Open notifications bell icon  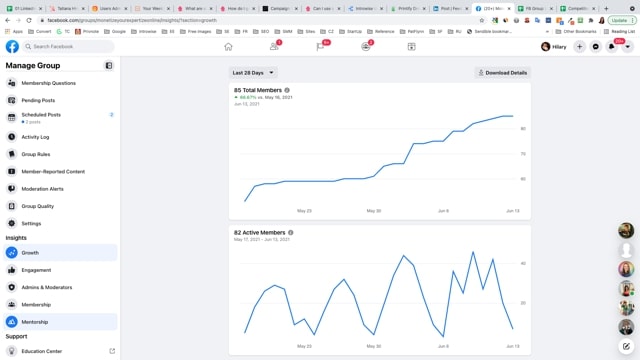coord(611,47)
